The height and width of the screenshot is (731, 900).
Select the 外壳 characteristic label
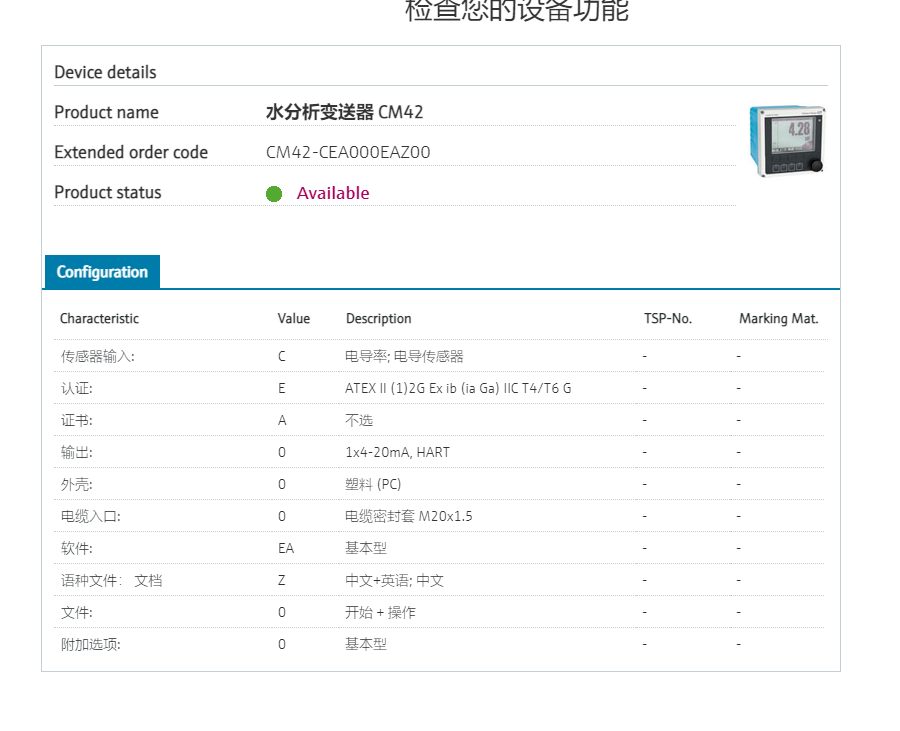coord(76,485)
